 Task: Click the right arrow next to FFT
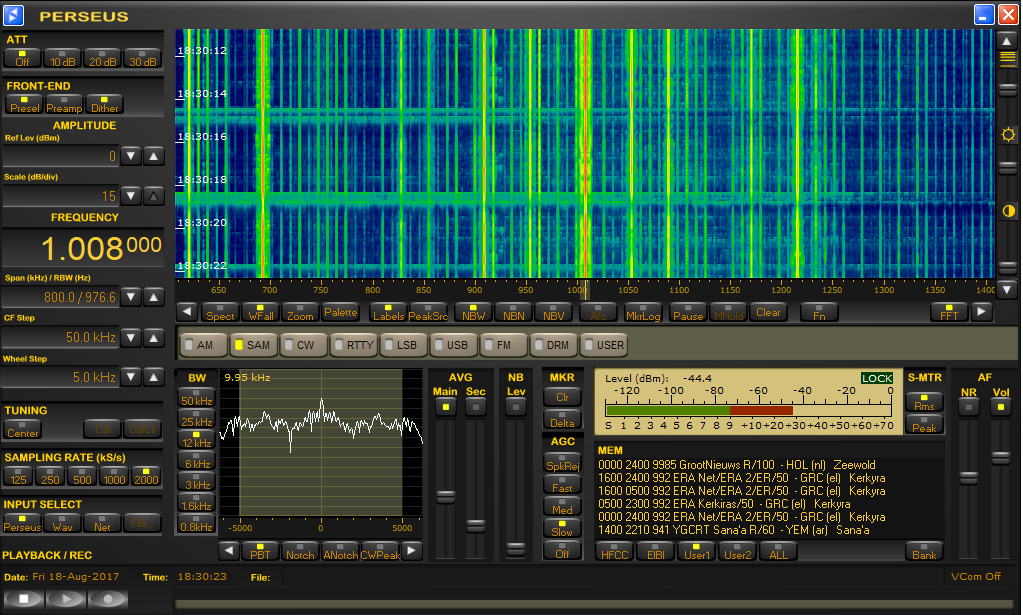(981, 312)
